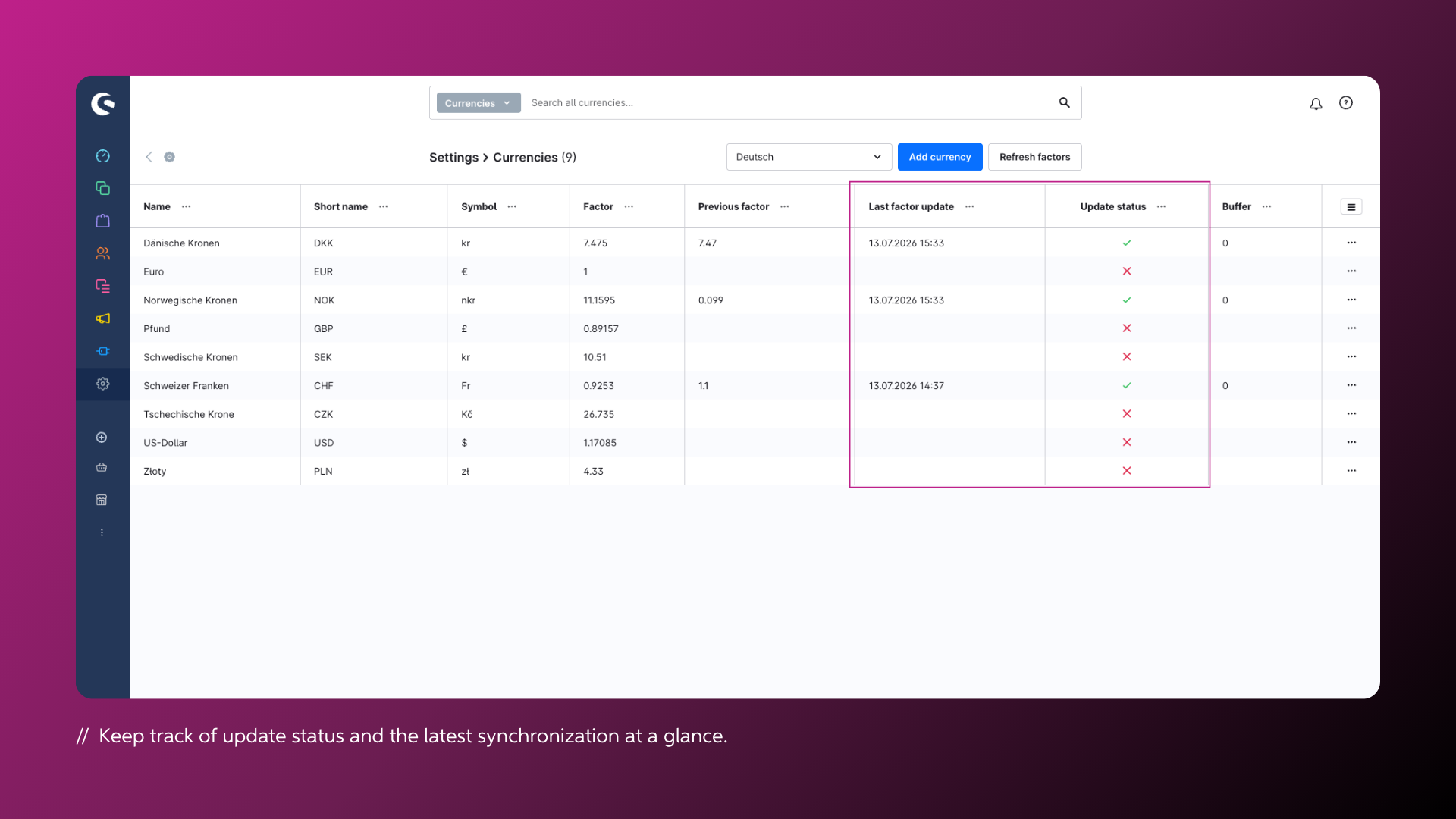Open row actions for Dänische Kronen
1456x819 pixels.
tap(1351, 243)
